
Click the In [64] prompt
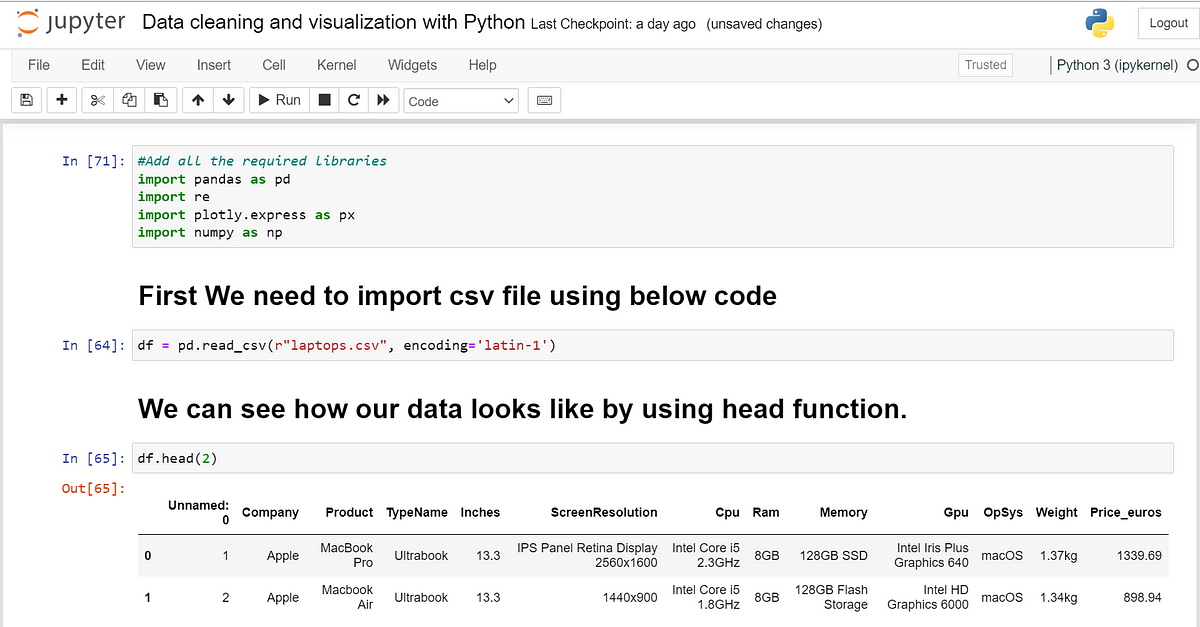tap(93, 345)
